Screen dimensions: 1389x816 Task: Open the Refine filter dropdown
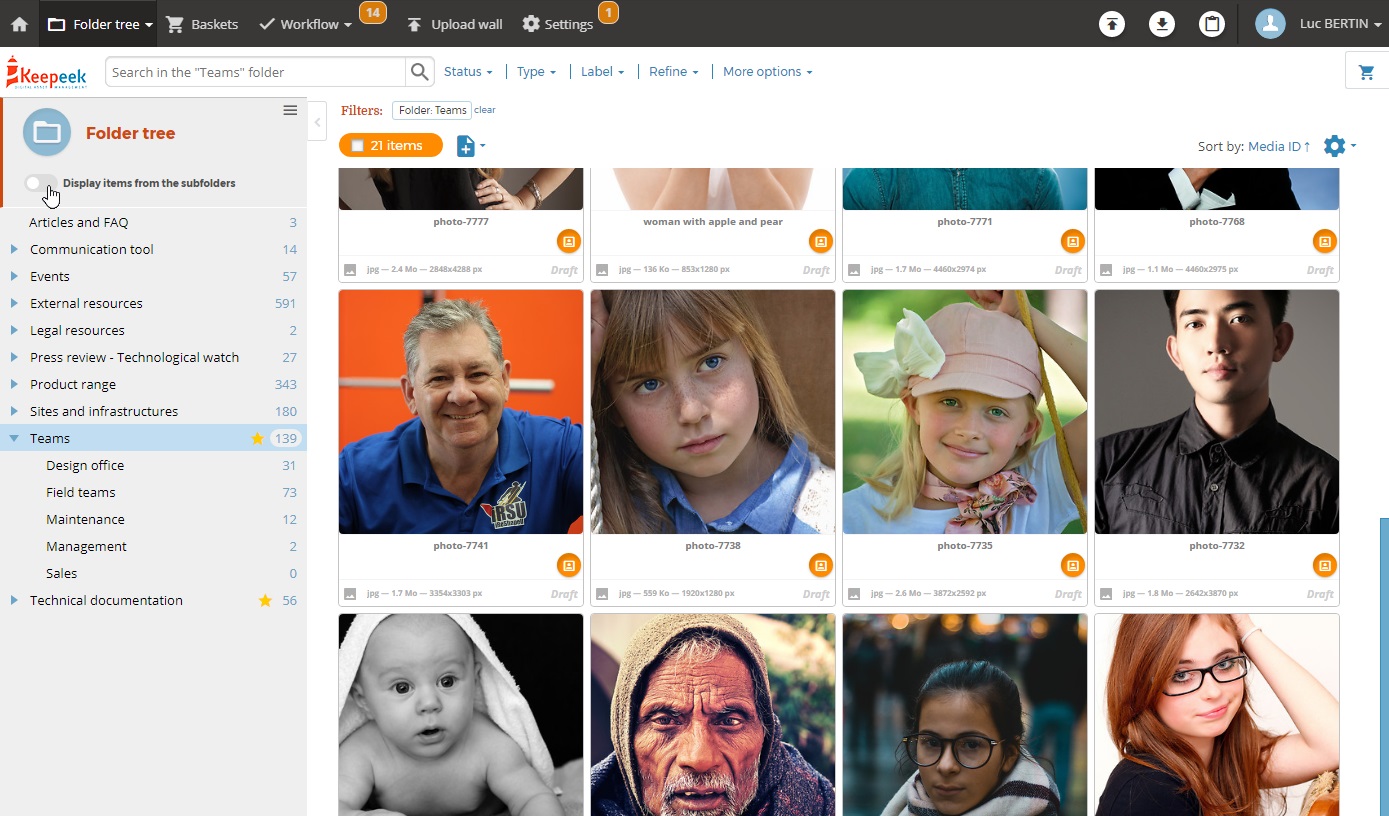[x=673, y=72]
